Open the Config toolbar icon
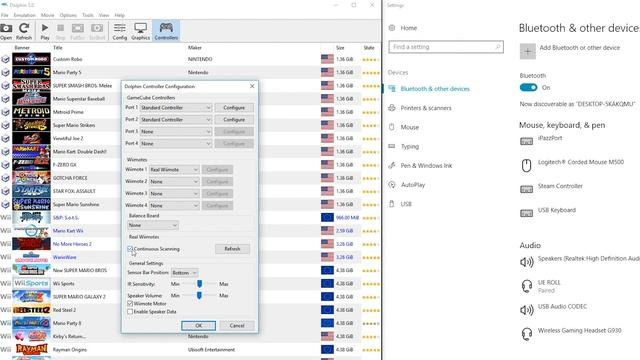Screen dimensions: 640x360 click(x=120, y=28)
